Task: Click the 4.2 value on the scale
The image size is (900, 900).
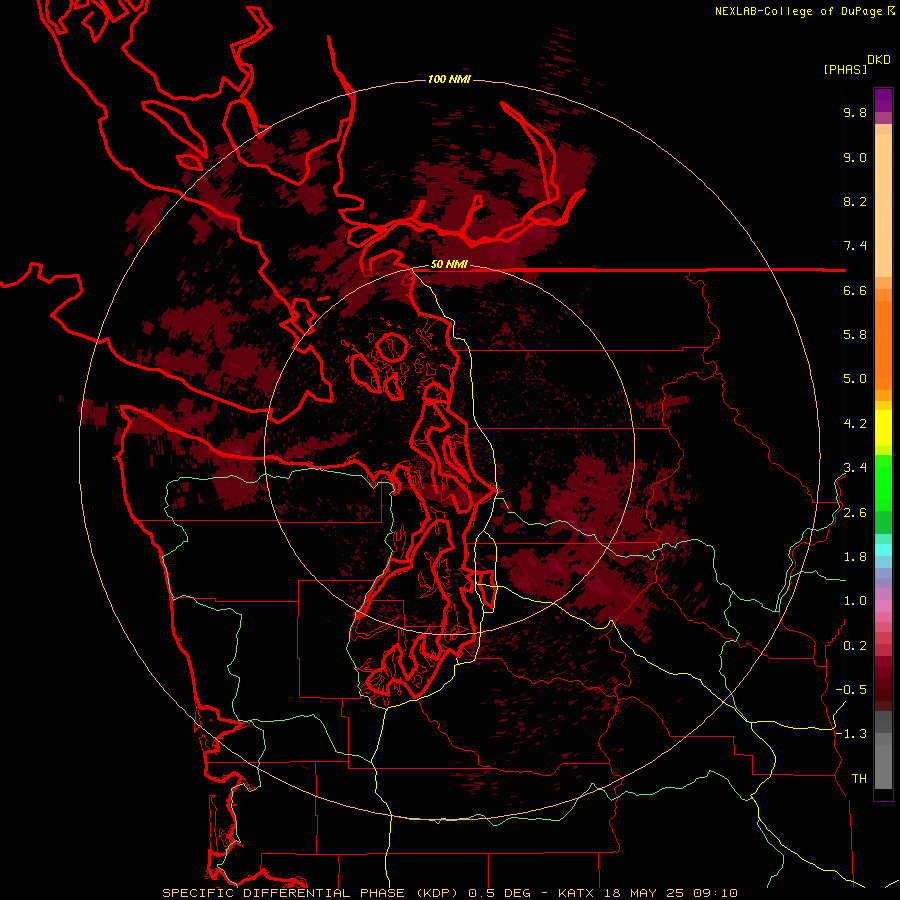Action: (x=855, y=424)
